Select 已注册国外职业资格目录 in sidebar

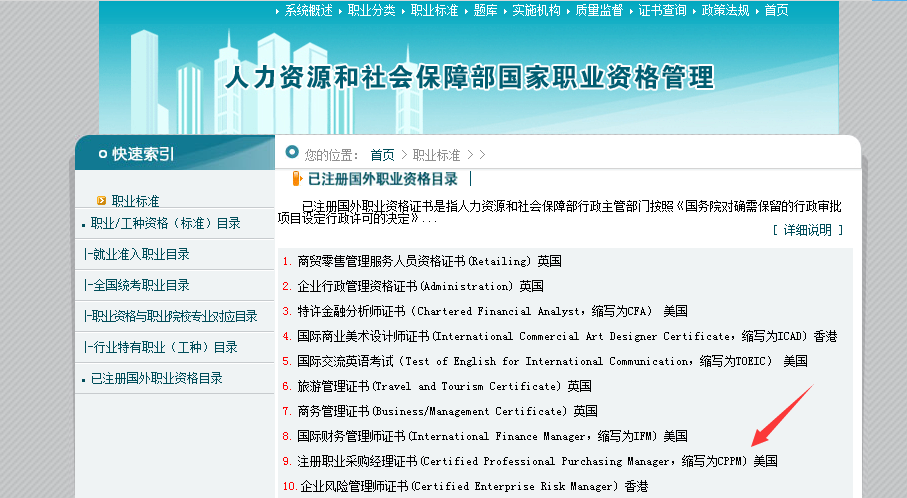(x=156, y=378)
